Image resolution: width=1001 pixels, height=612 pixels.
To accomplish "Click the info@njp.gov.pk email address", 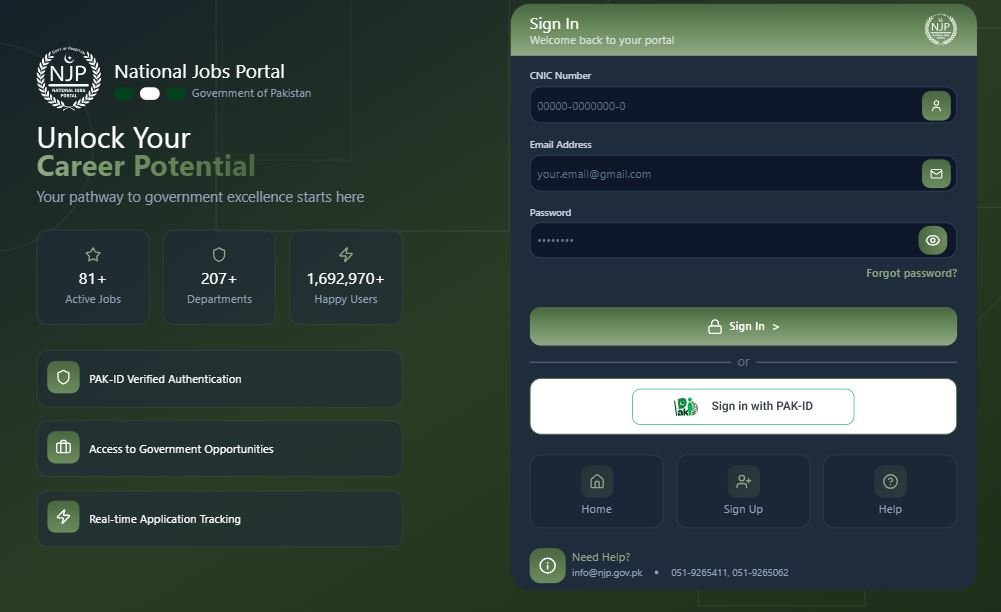I will click(607, 573).
